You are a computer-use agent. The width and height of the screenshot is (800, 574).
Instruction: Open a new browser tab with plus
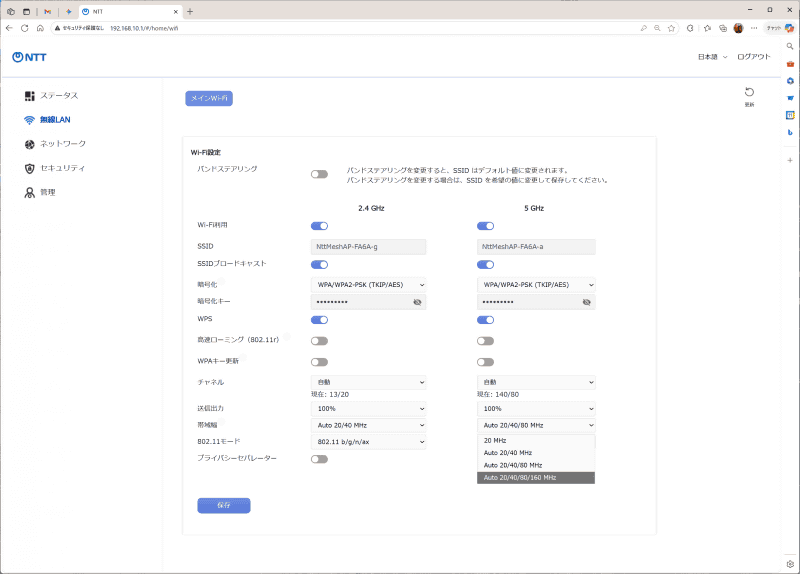click(190, 11)
